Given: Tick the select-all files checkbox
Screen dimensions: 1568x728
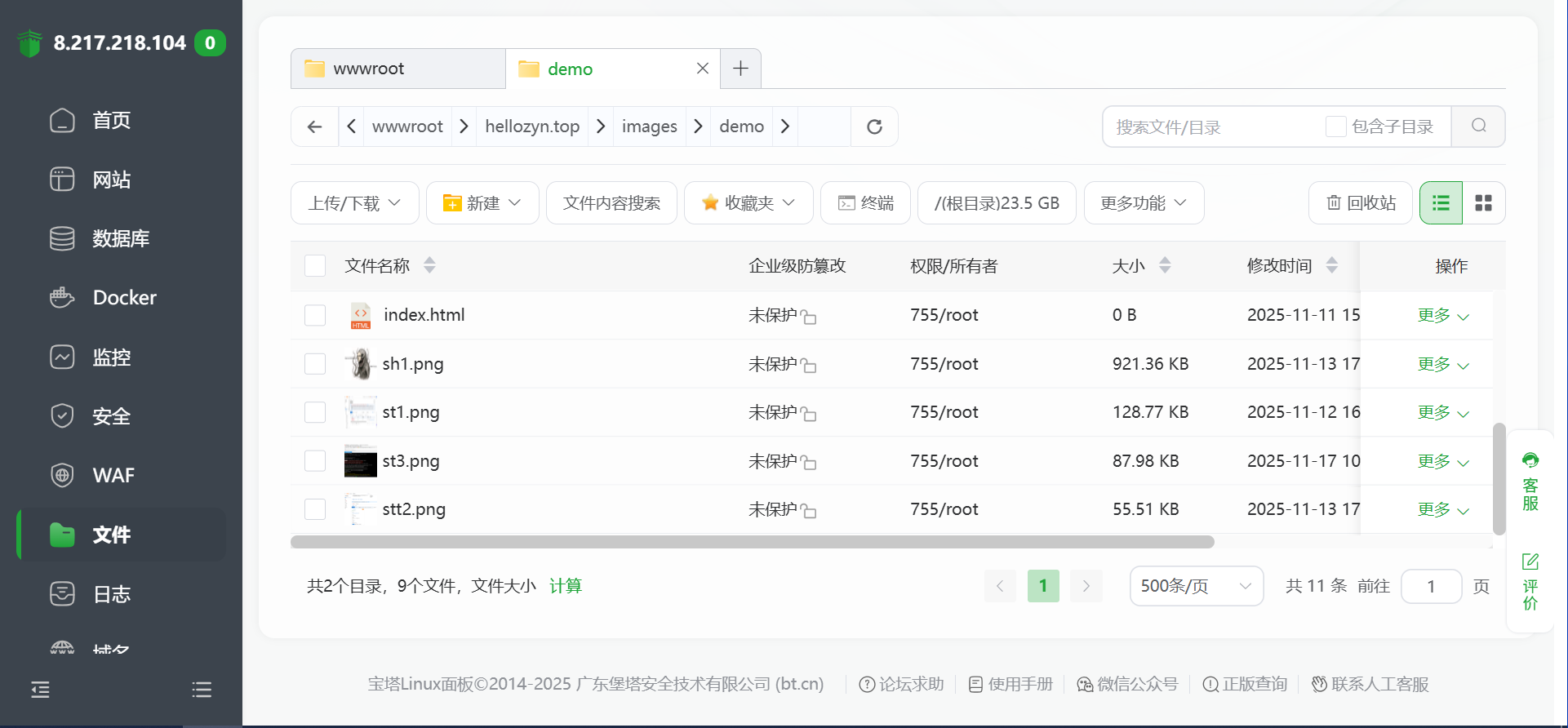Looking at the screenshot, I should (315, 266).
